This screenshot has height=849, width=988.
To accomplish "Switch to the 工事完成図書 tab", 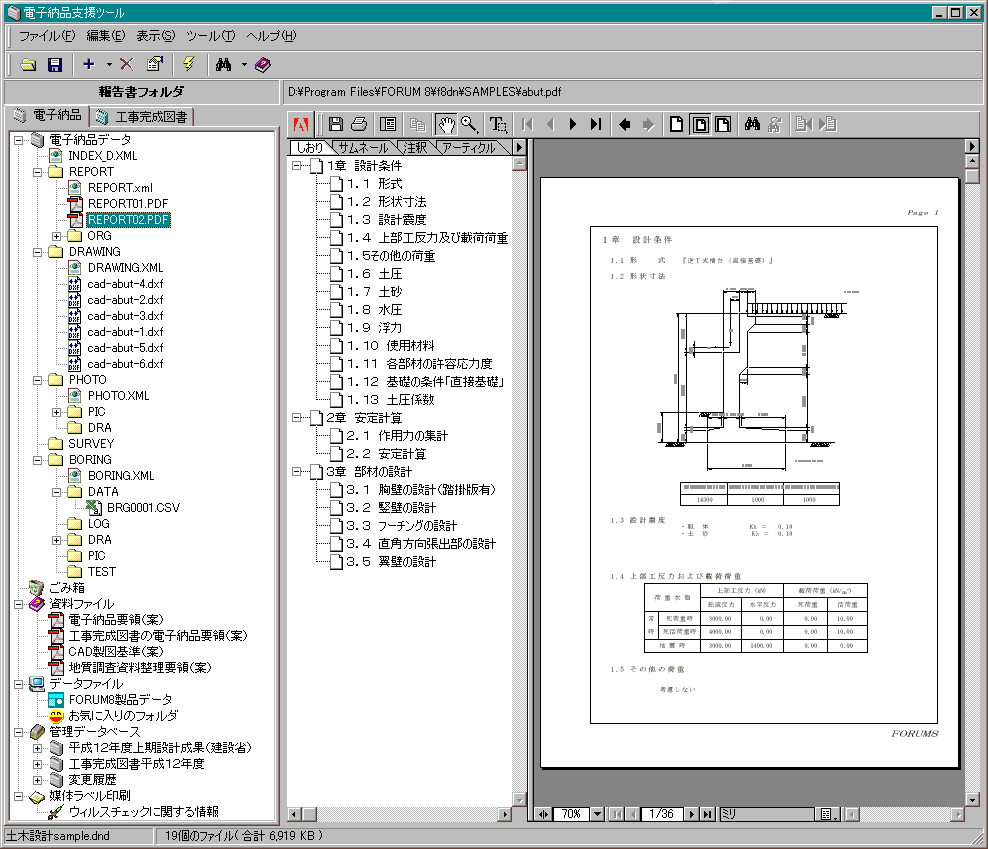I will coord(143,117).
